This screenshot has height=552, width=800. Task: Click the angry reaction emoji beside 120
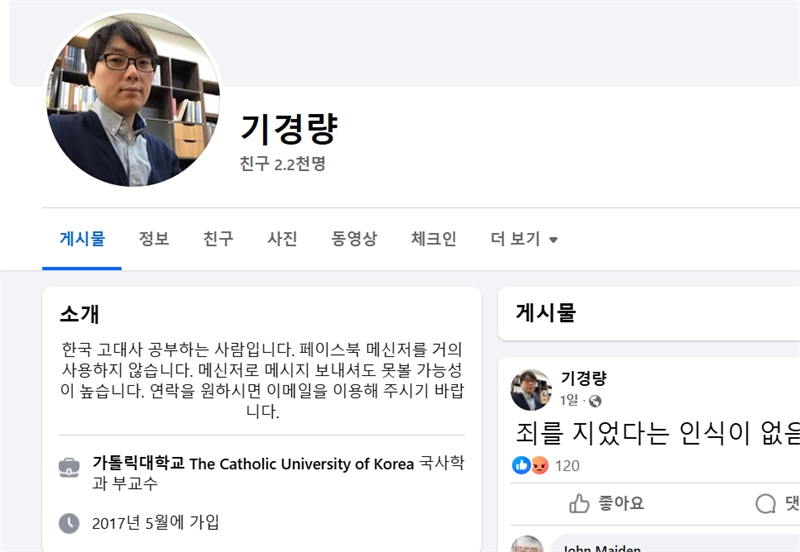point(539,465)
